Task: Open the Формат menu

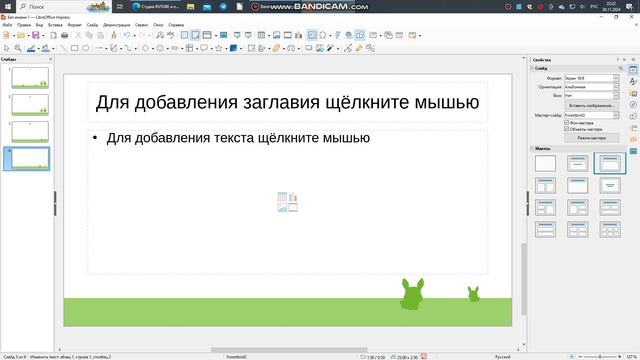Action: point(74,25)
